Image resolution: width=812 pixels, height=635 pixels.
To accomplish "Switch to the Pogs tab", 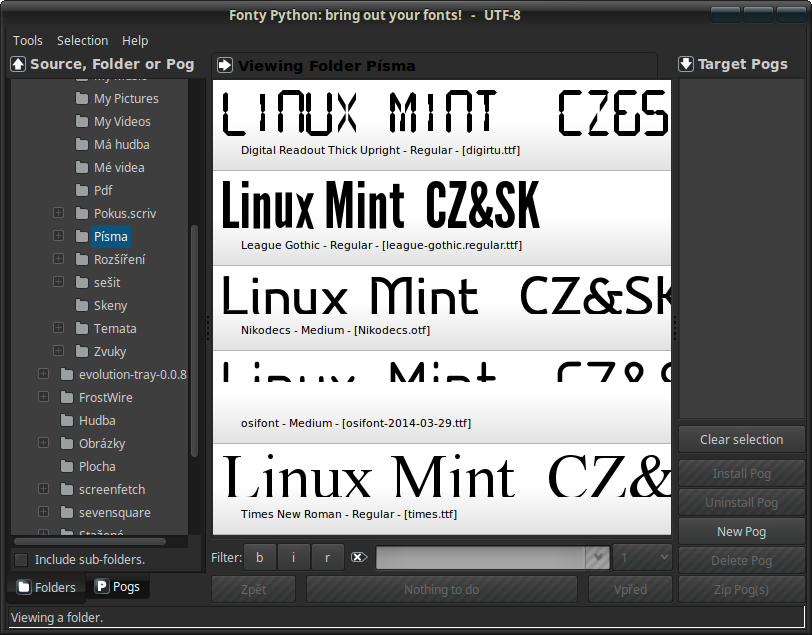I will 118,586.
